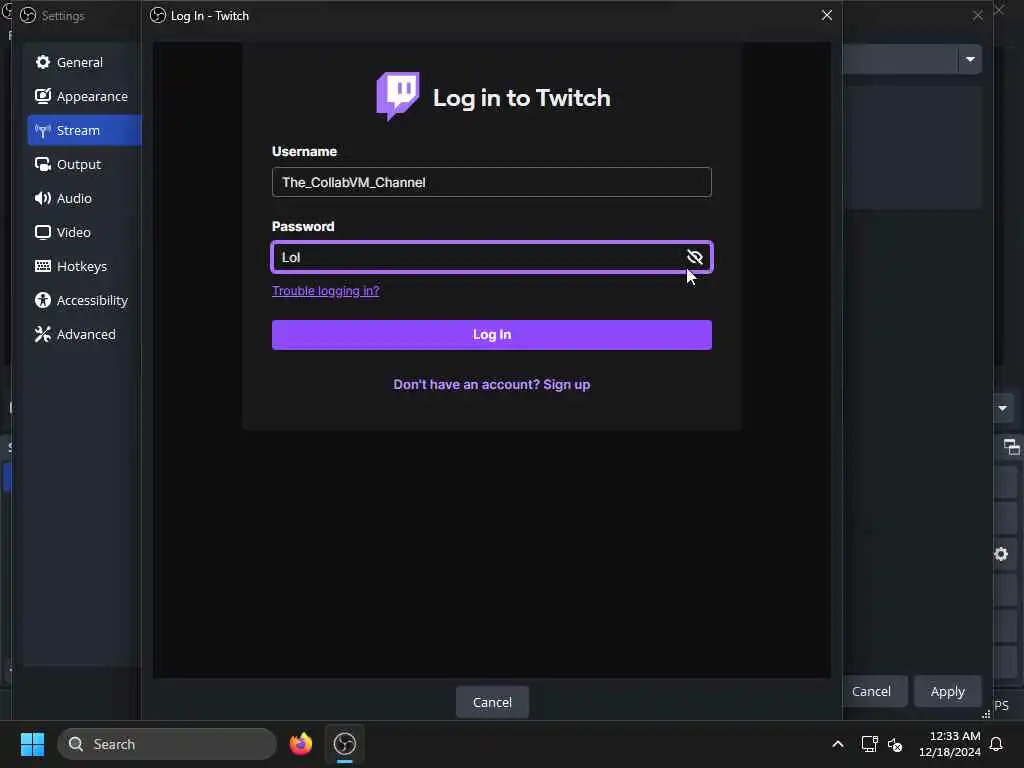Image resolution: width=1024 pixels, height=768 pixels.
Task: Show hidden system tray icons
Action: 837,744
